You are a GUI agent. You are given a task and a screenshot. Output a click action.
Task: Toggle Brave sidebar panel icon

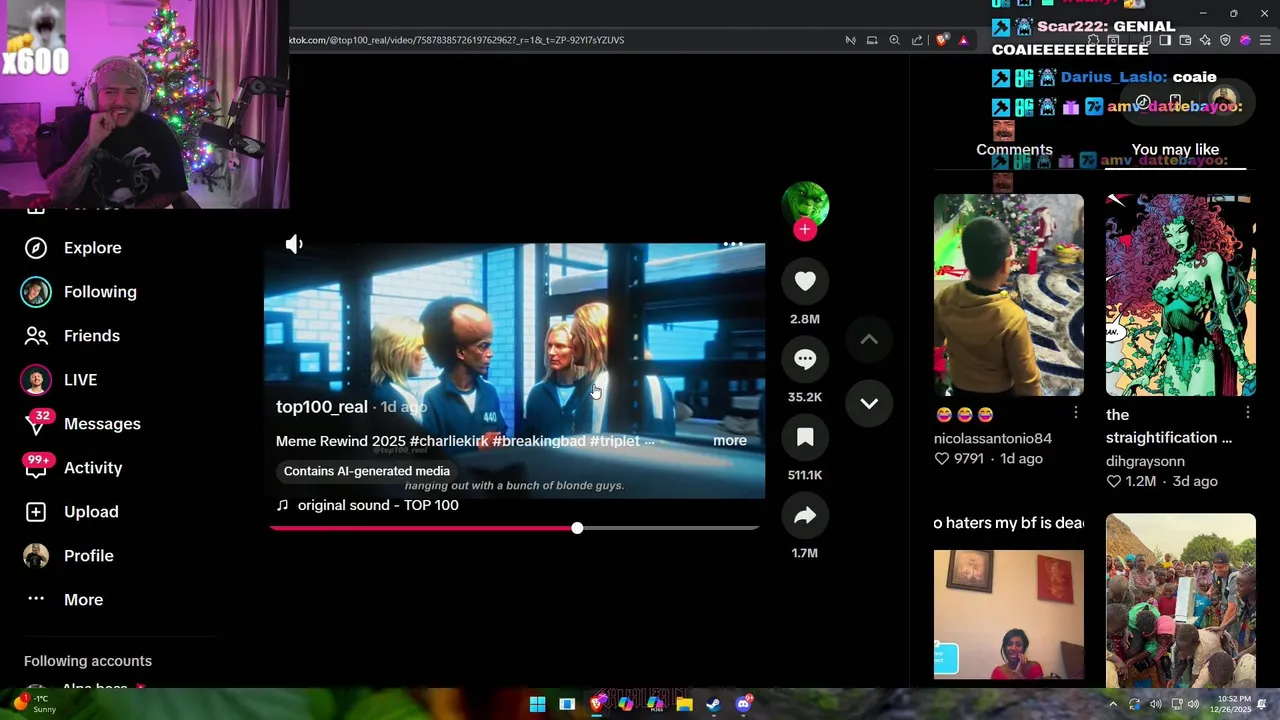tap(1165, 40)
